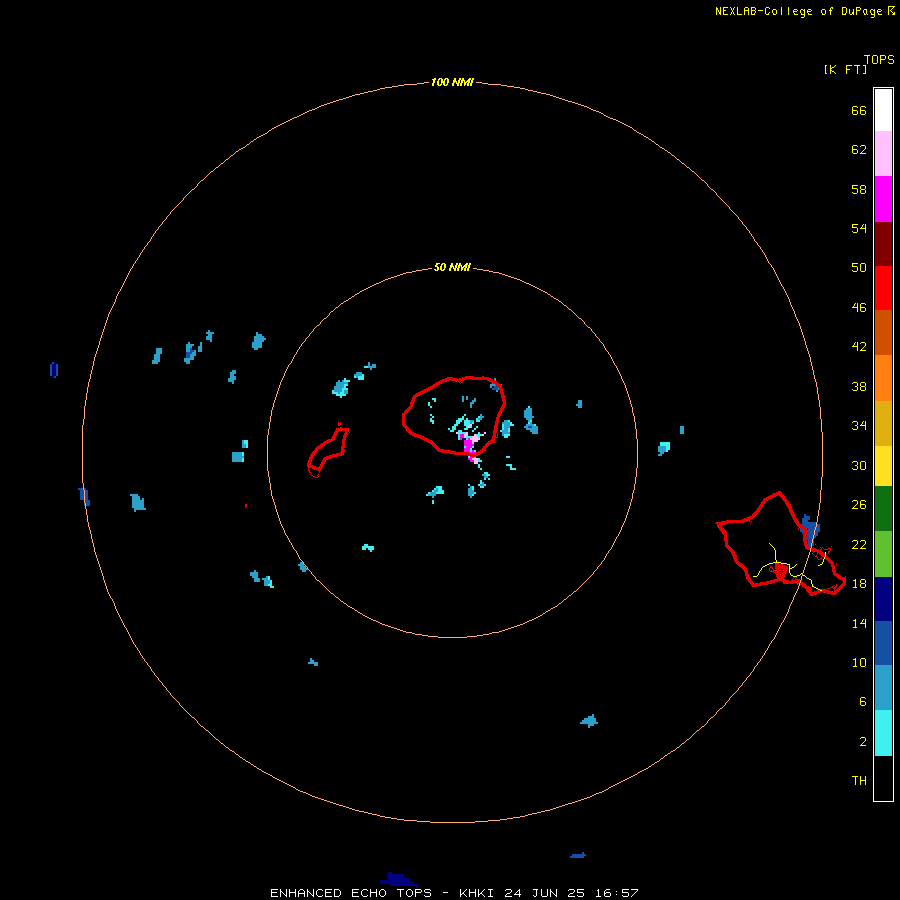Click the red island outline on the right edge
Screen dimensions: 900x900
[x=781, y=544]
